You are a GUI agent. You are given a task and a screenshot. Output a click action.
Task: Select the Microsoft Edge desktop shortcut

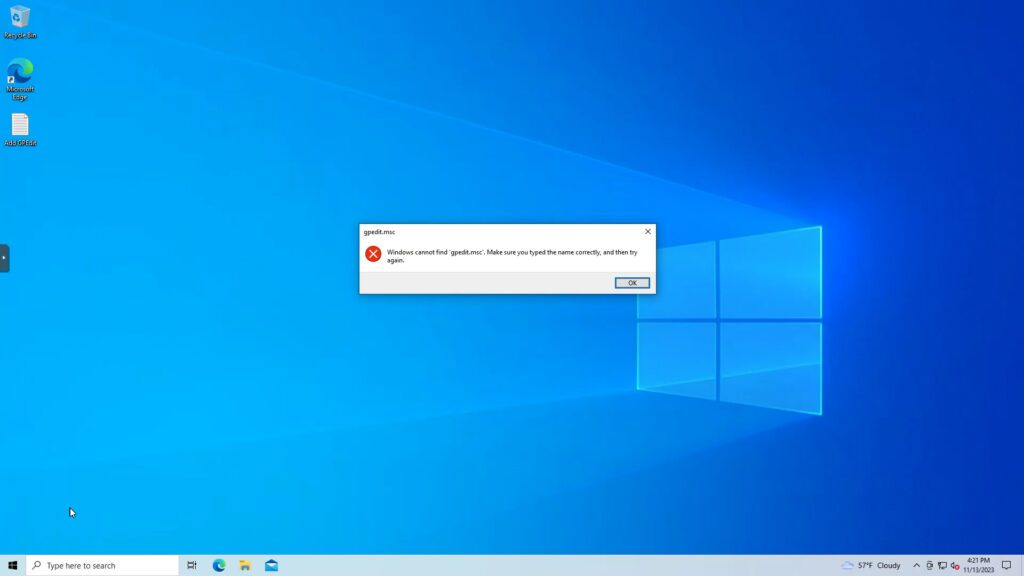coord(20,77)
